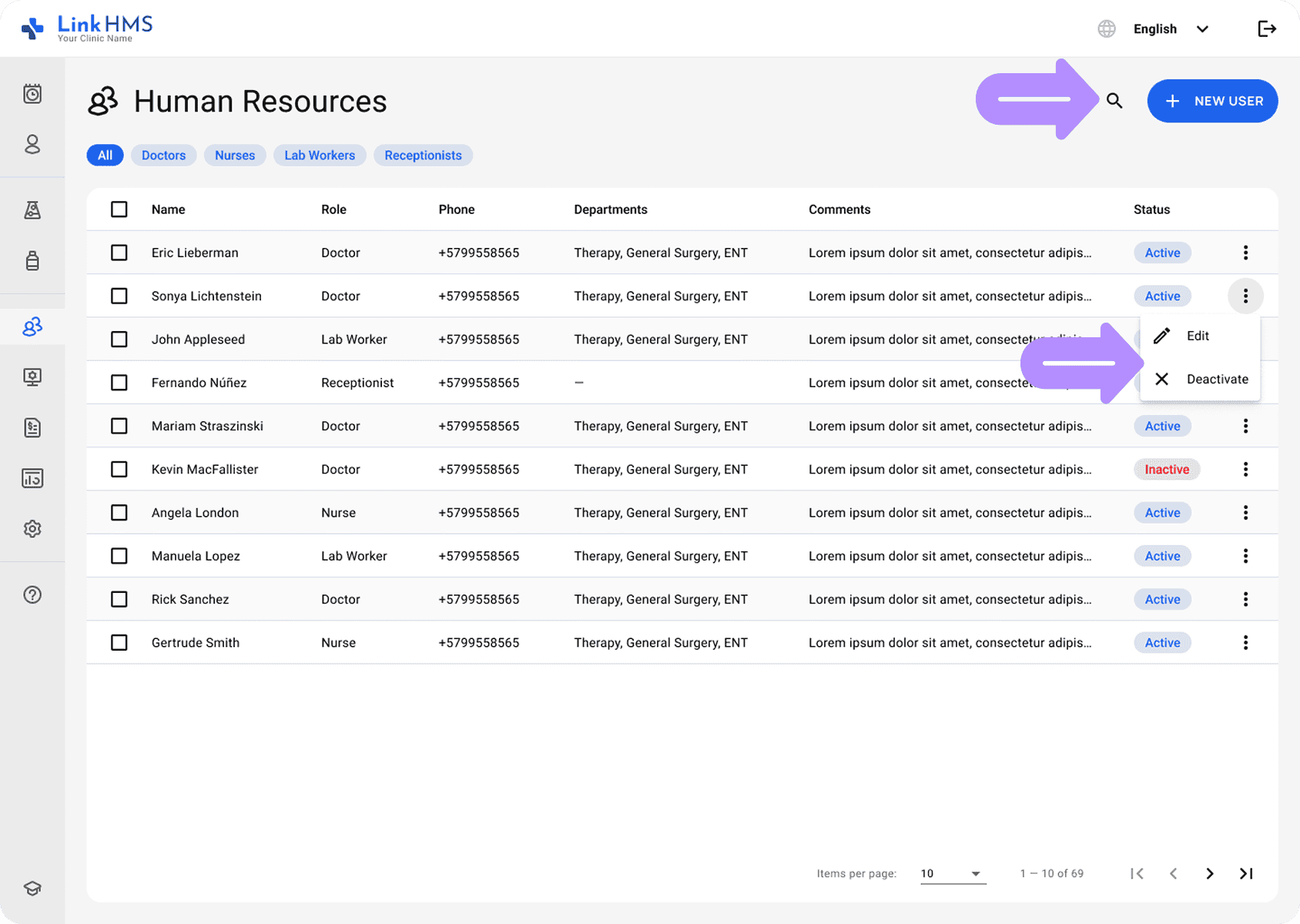This screenshot has width=1300, height=924.
Task: Click the logout icon in header
Action: pyautogui.click(x=1267, y=29)
